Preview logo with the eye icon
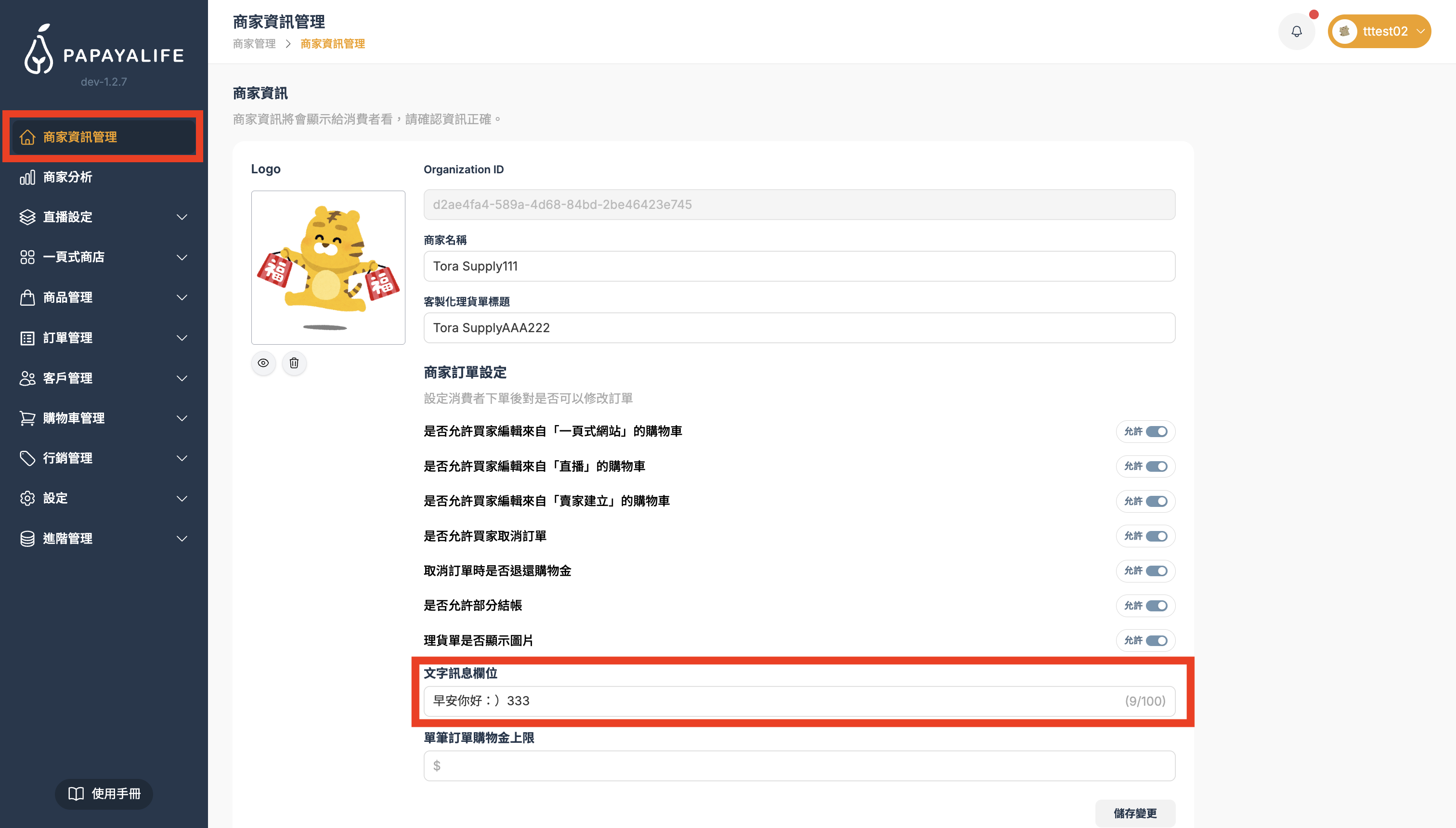Viewport: 1456px width, 828px height. [x=263, y=363]
